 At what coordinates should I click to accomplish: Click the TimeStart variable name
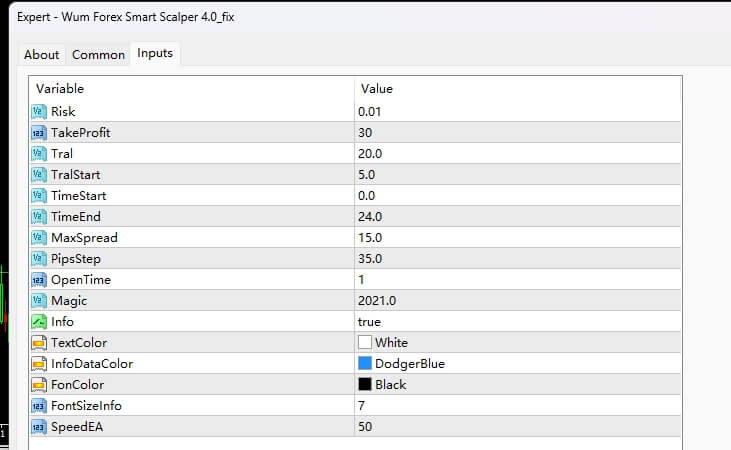pyautogui.click(x=79, y=195)
